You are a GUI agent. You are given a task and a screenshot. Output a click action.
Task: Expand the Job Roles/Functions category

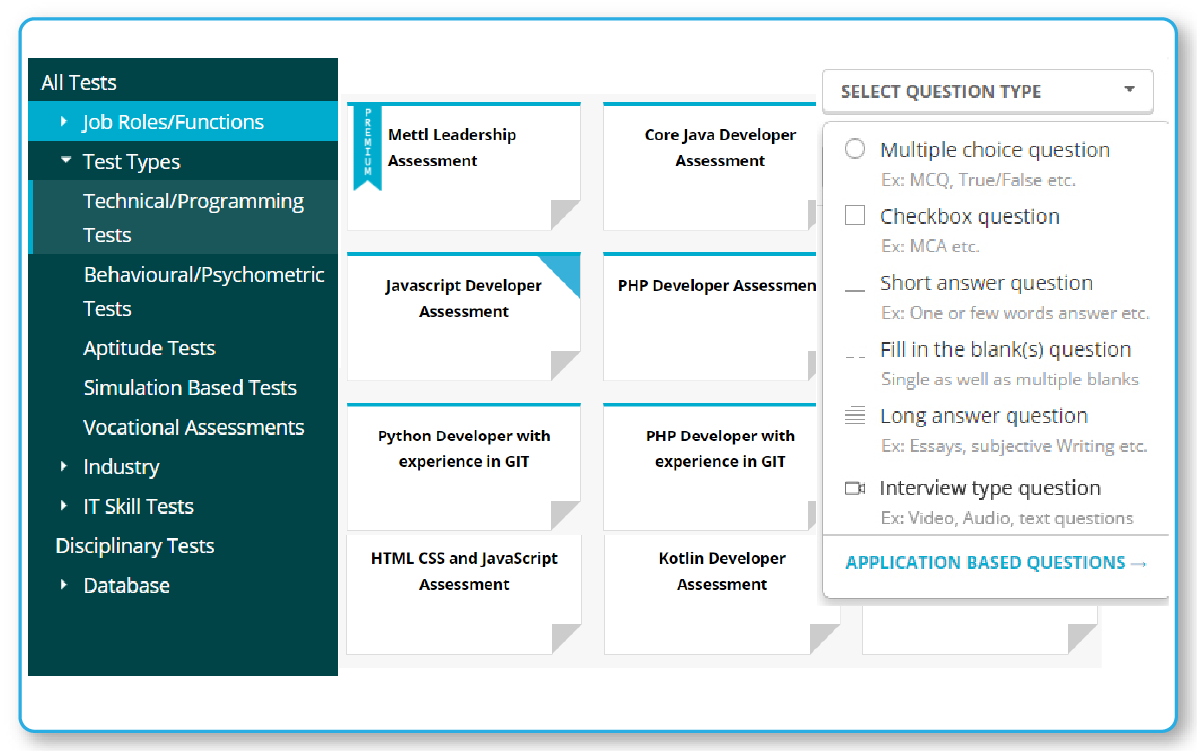point(64,122)
